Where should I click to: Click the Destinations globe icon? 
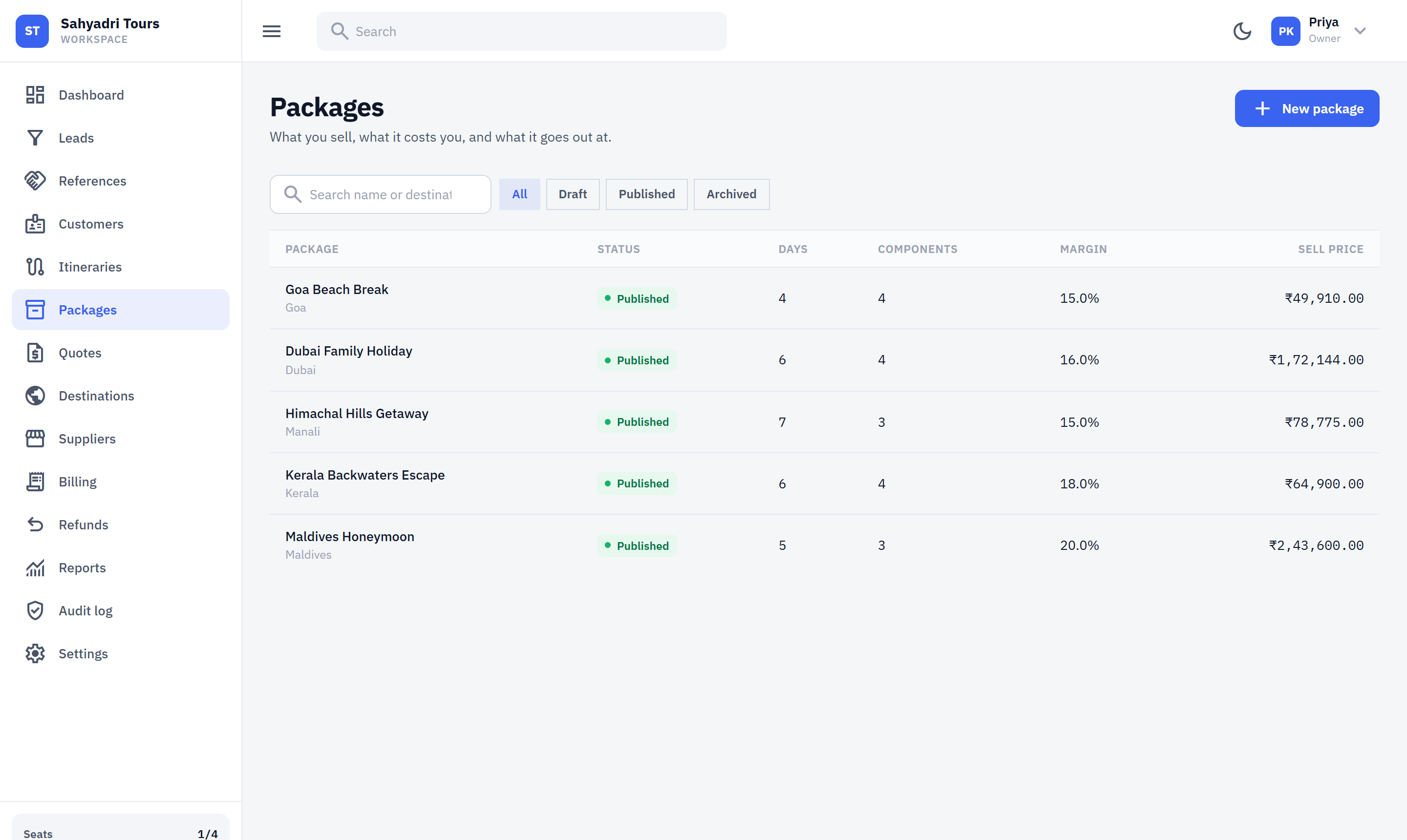coord(35,396)
